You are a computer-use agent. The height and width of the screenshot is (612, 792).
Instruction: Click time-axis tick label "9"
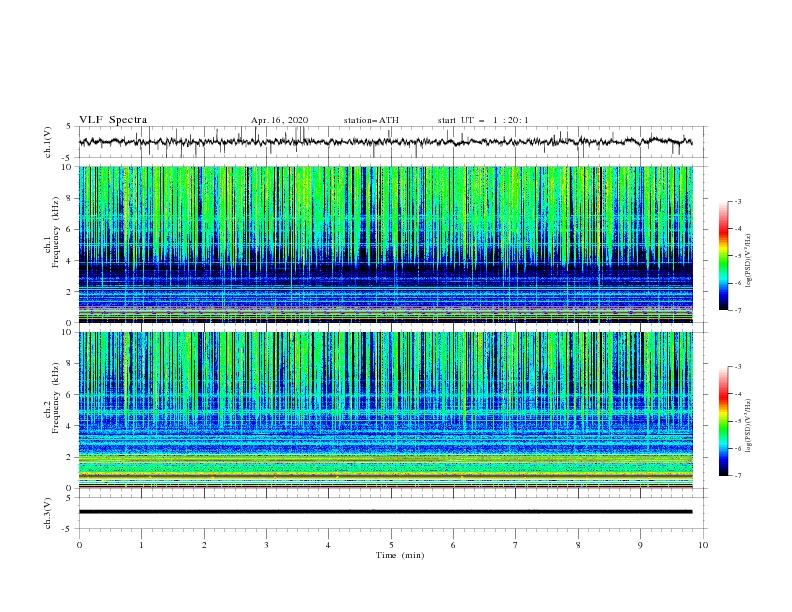click(640, 545)
